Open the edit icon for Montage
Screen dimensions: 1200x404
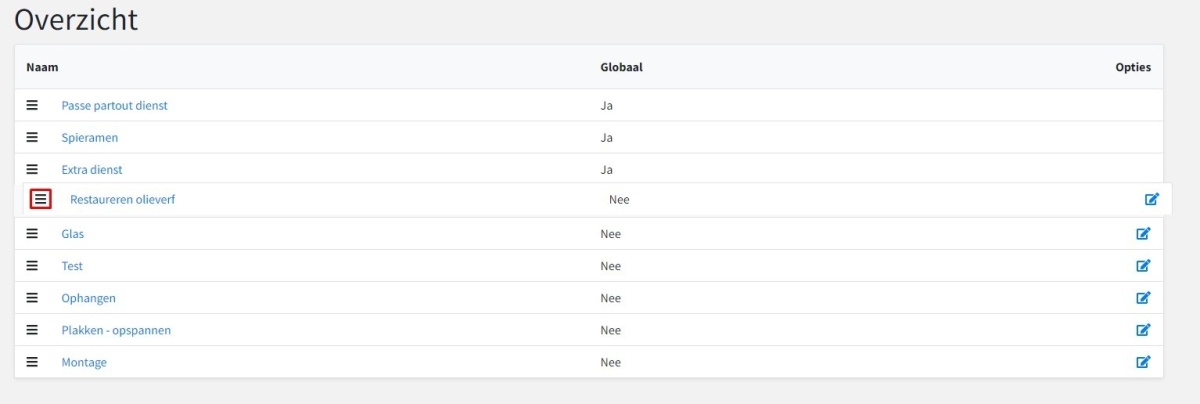click(1143, 362)
